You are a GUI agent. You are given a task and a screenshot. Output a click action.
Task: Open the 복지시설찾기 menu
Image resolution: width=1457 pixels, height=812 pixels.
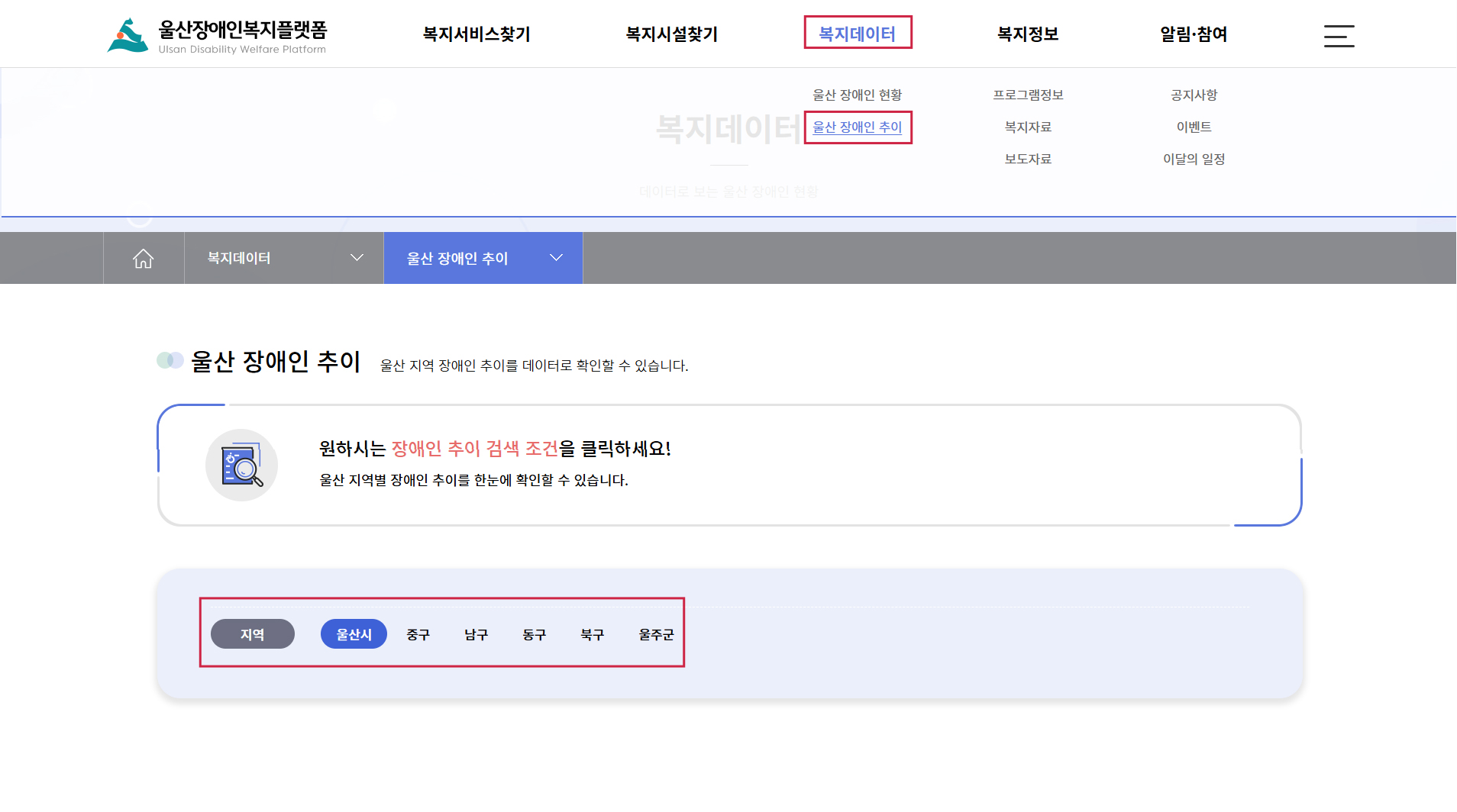[x=671, y=34]
